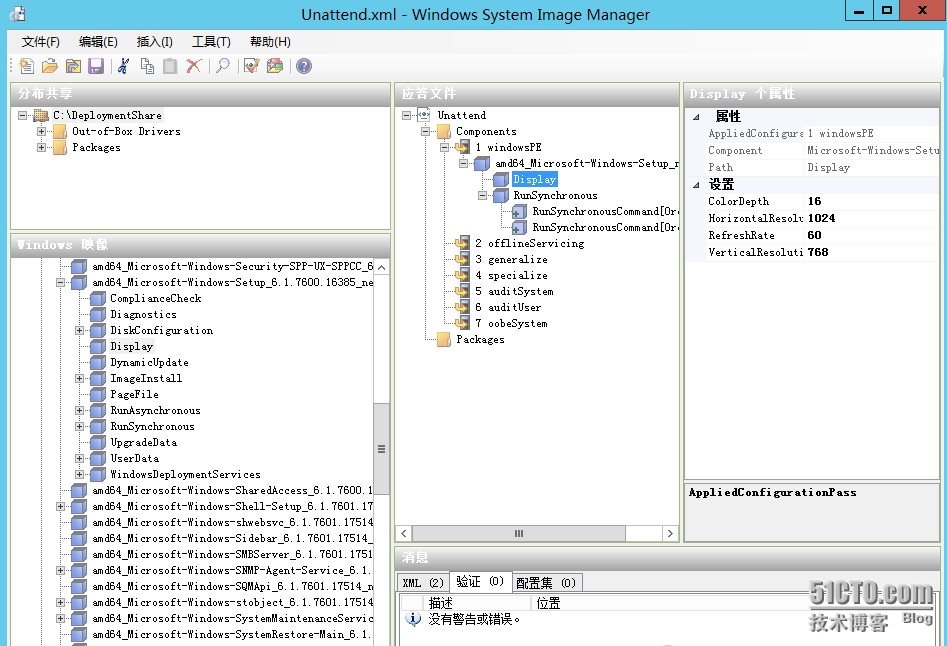Screen dimensions: 947x646
Task: Click the Windows image scroll up arrow
Action: (381, 267)
